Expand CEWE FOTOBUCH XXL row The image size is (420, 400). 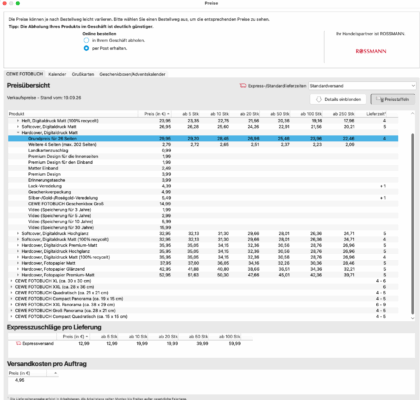tap(11, 287)
